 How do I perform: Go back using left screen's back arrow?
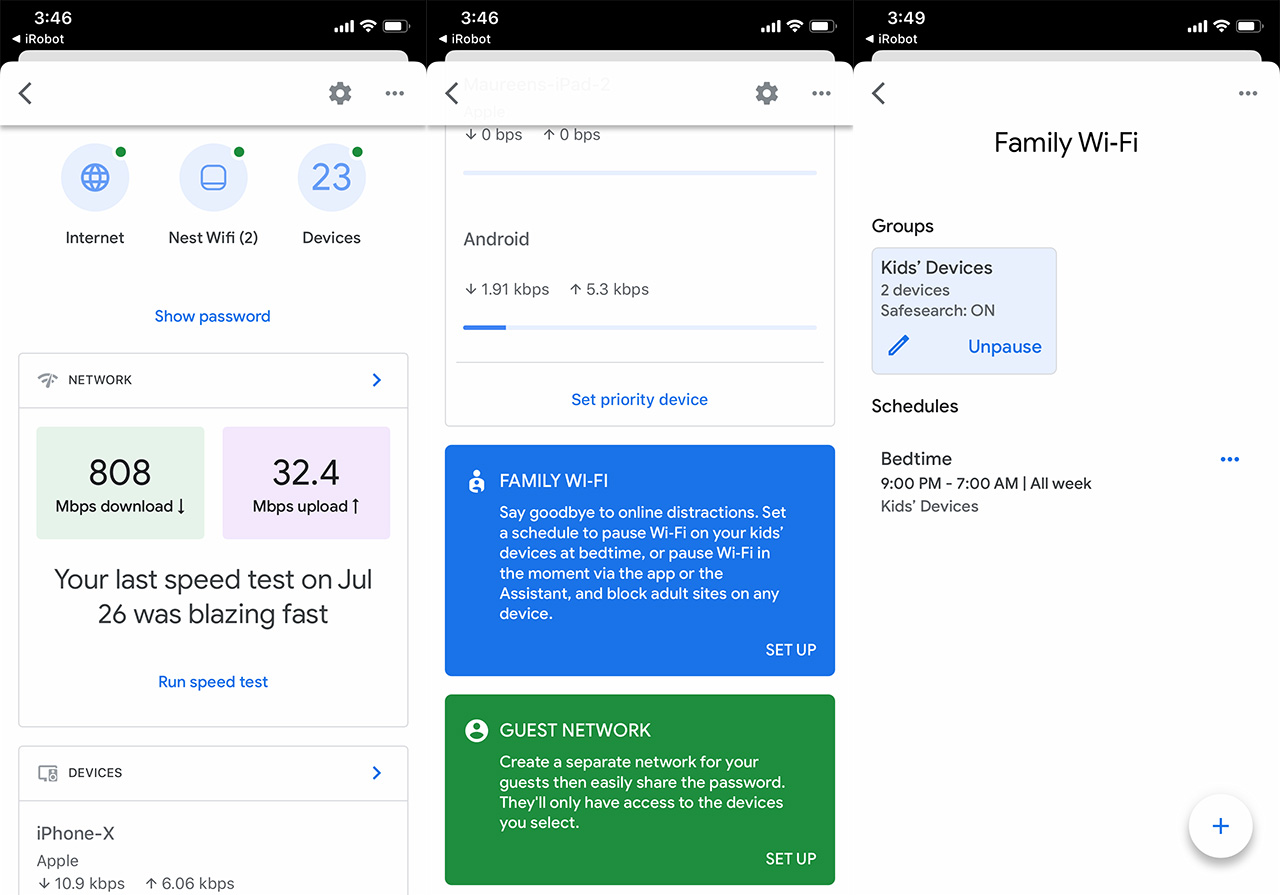click(x=26, y=93)
